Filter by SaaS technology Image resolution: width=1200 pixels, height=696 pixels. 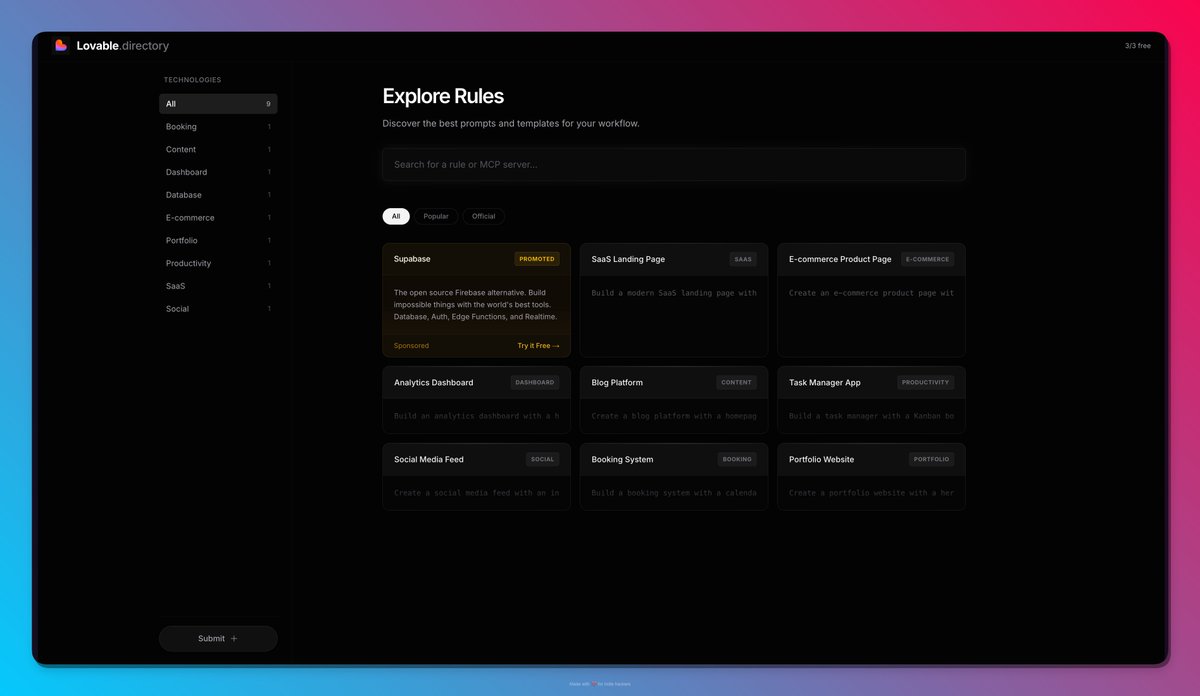click(x=218, y=286)
